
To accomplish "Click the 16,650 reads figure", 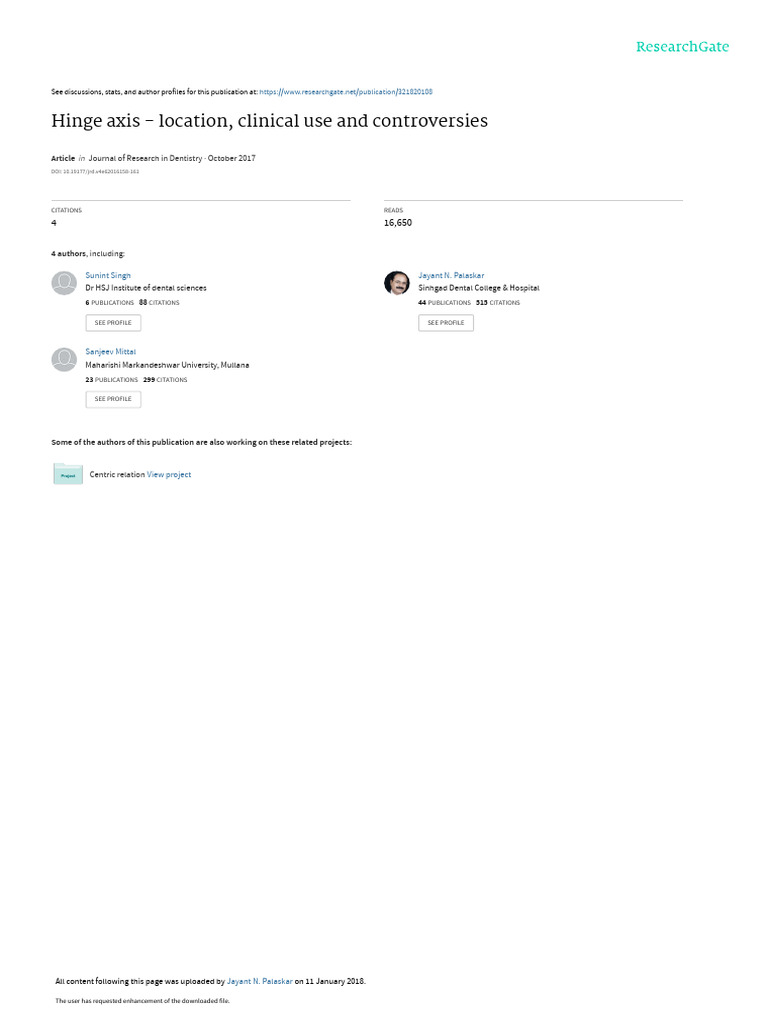I will (x=398, y=223).
